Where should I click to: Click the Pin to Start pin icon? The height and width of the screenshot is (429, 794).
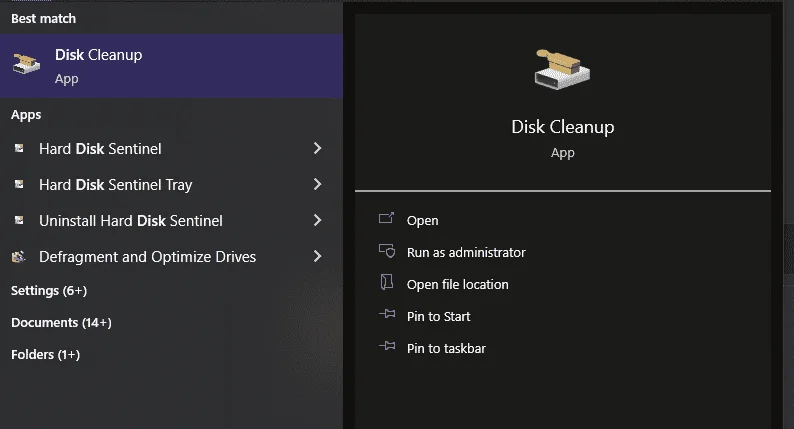click(387, 314)
